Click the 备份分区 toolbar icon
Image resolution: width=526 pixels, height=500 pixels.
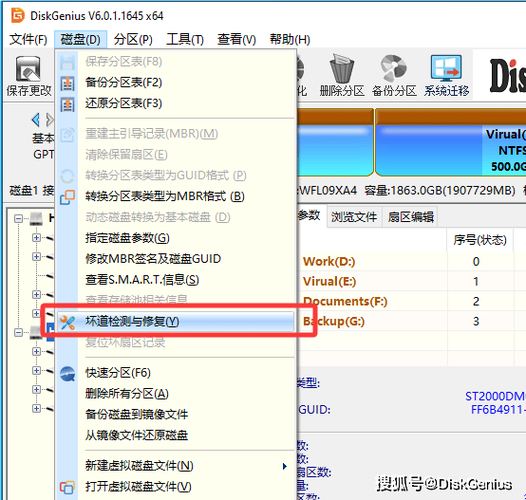[x=393, y=69]
